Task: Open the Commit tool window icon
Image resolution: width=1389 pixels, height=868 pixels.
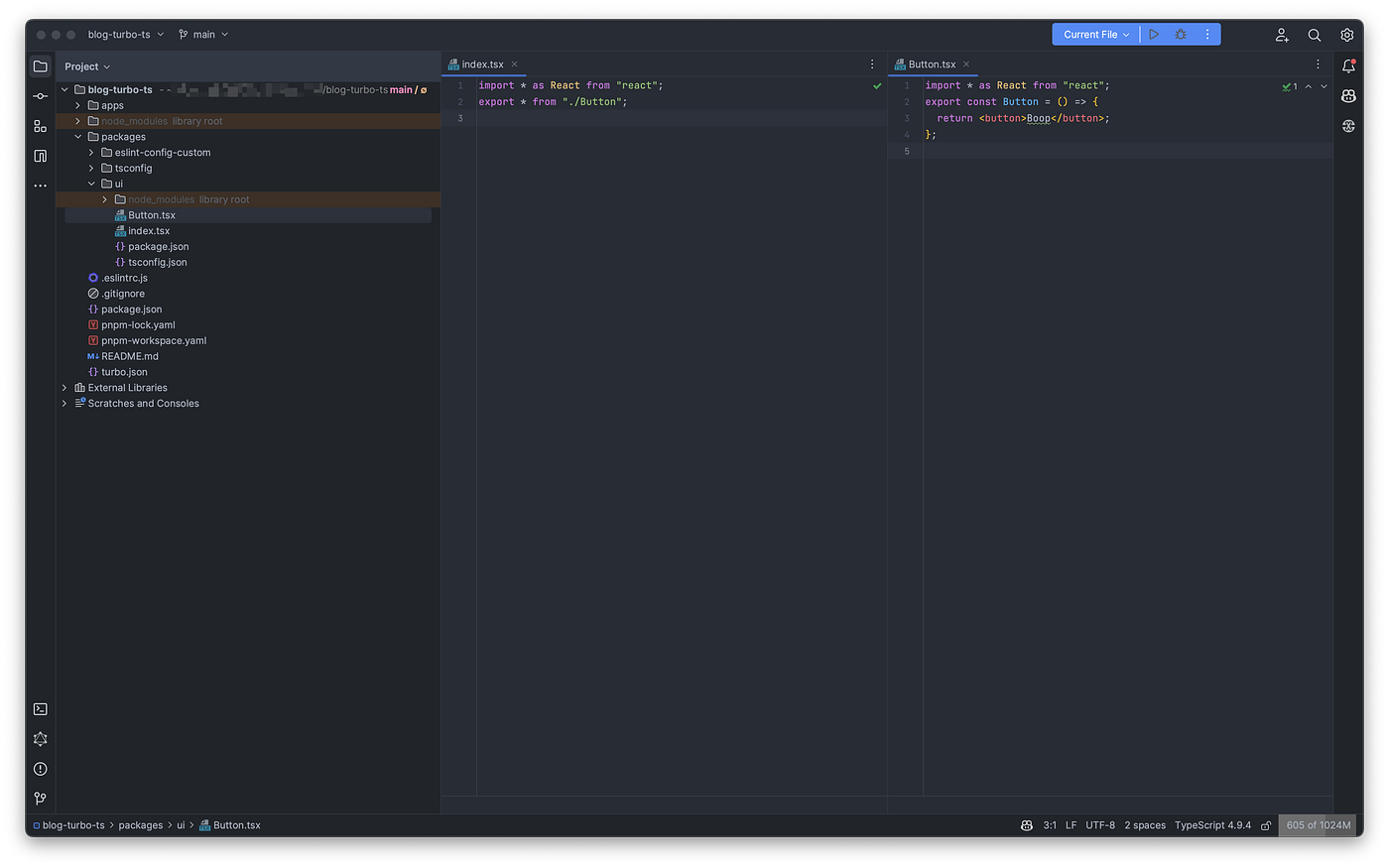Action: tap(40, 96)
